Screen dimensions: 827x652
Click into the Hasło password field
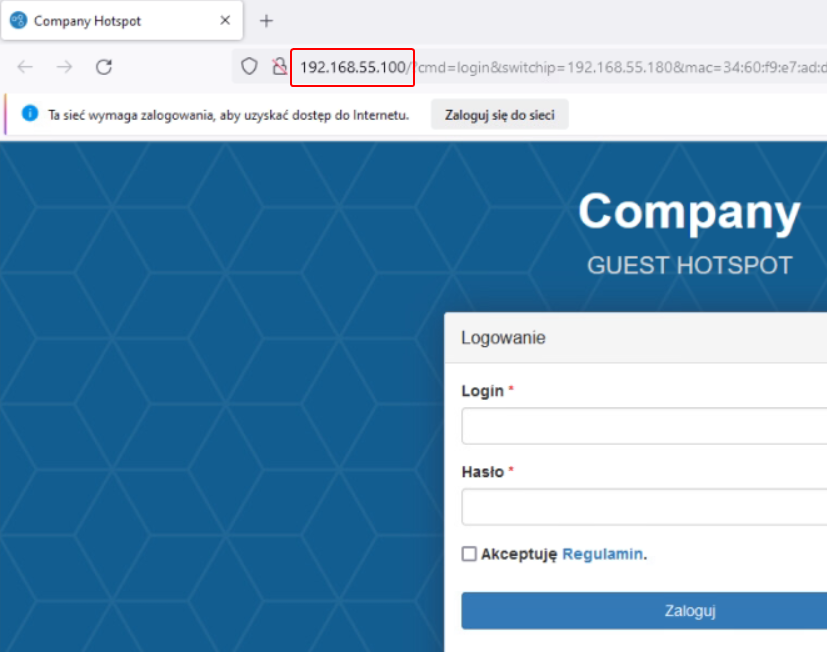[x=644, y=507]
